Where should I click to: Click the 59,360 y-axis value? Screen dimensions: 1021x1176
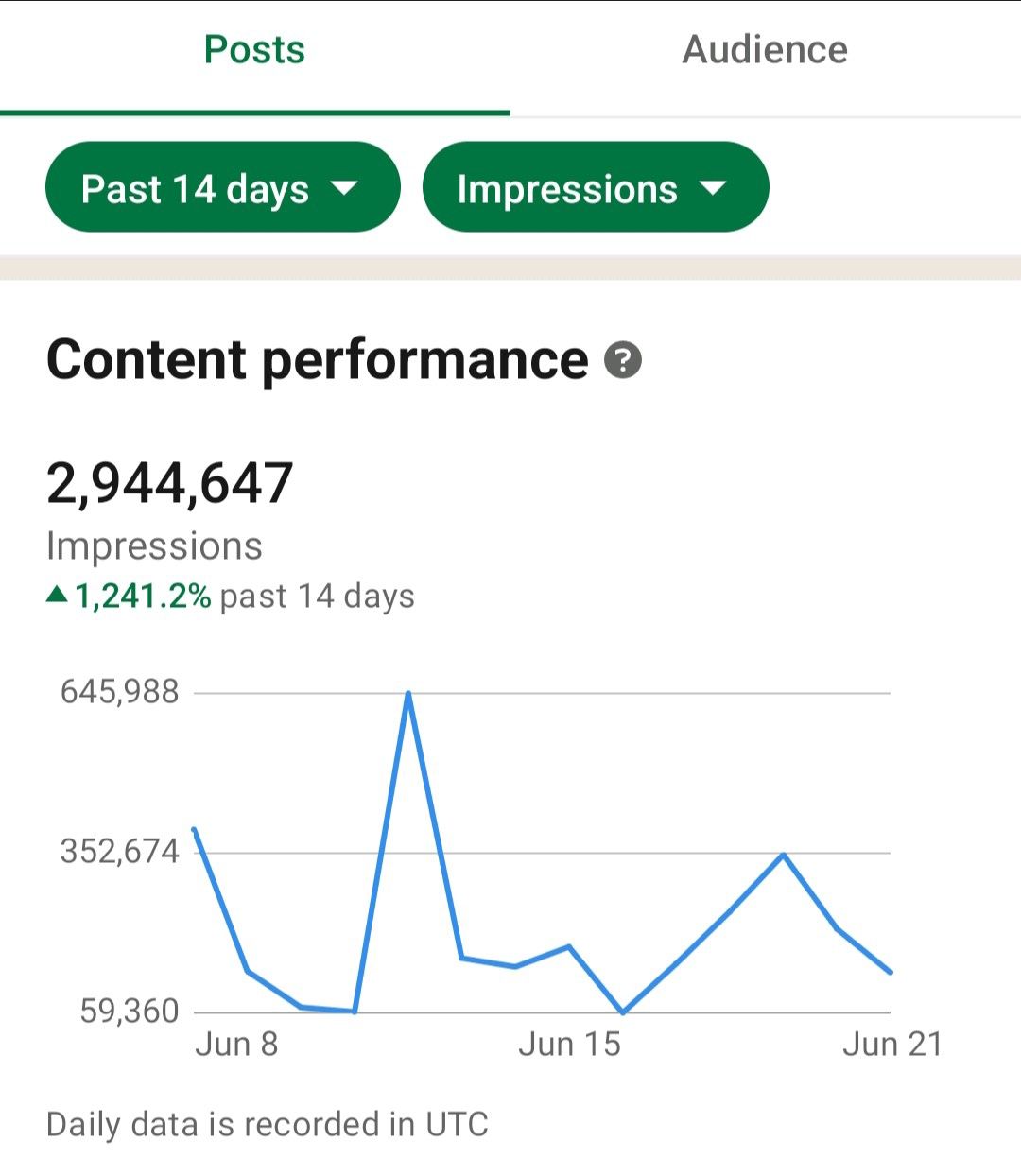(130, 1012)
